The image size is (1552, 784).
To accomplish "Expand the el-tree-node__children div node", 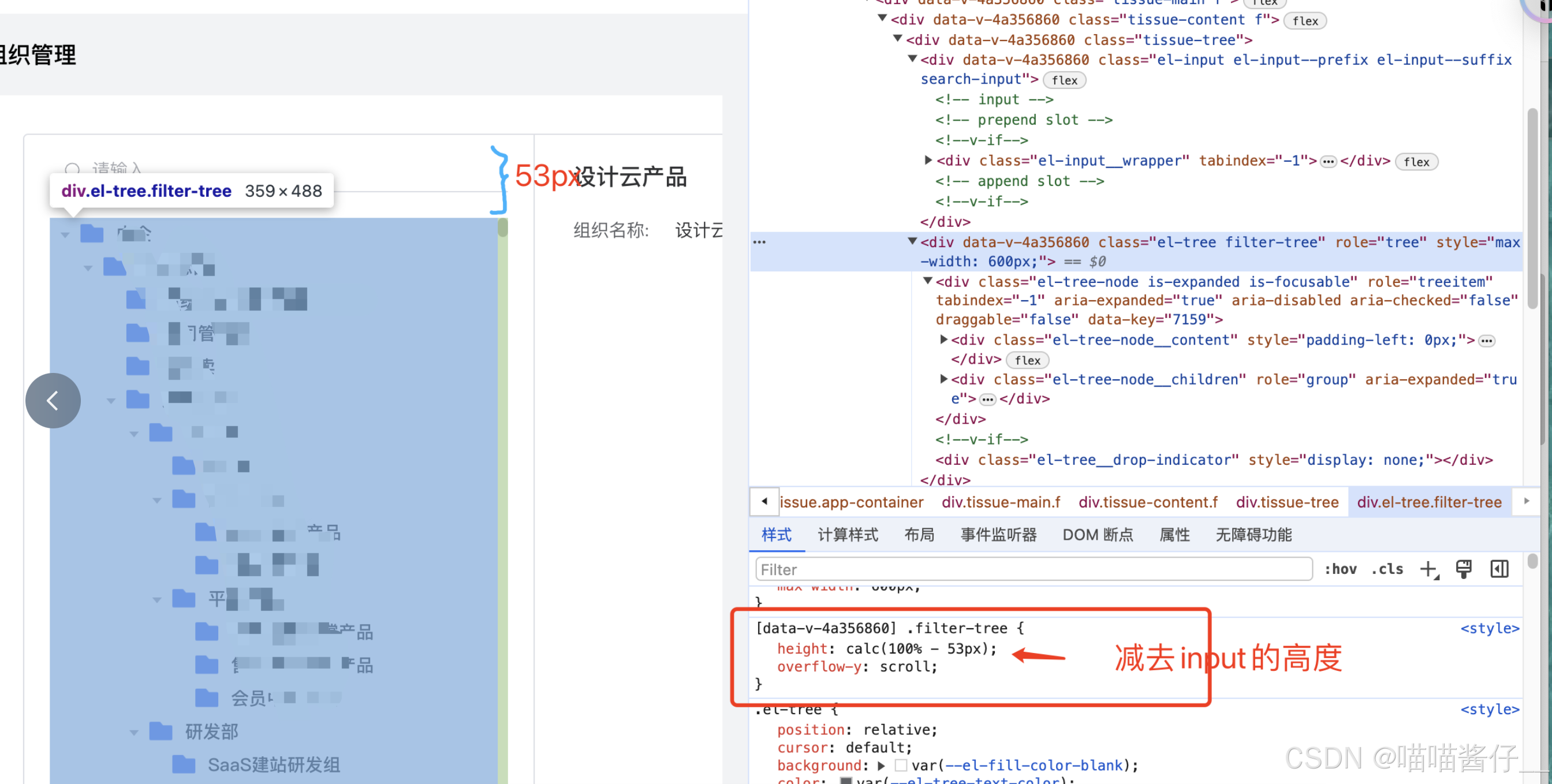I will click(x=944, y=379).
